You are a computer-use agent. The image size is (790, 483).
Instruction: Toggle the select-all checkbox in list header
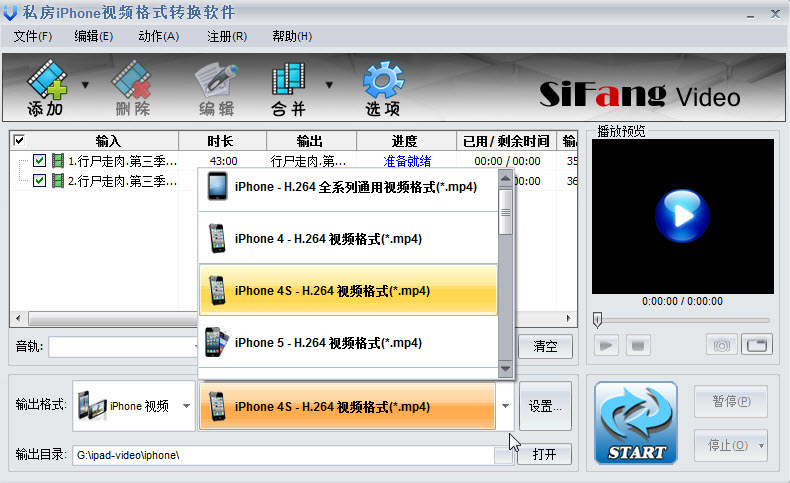(x=19, y=140)
